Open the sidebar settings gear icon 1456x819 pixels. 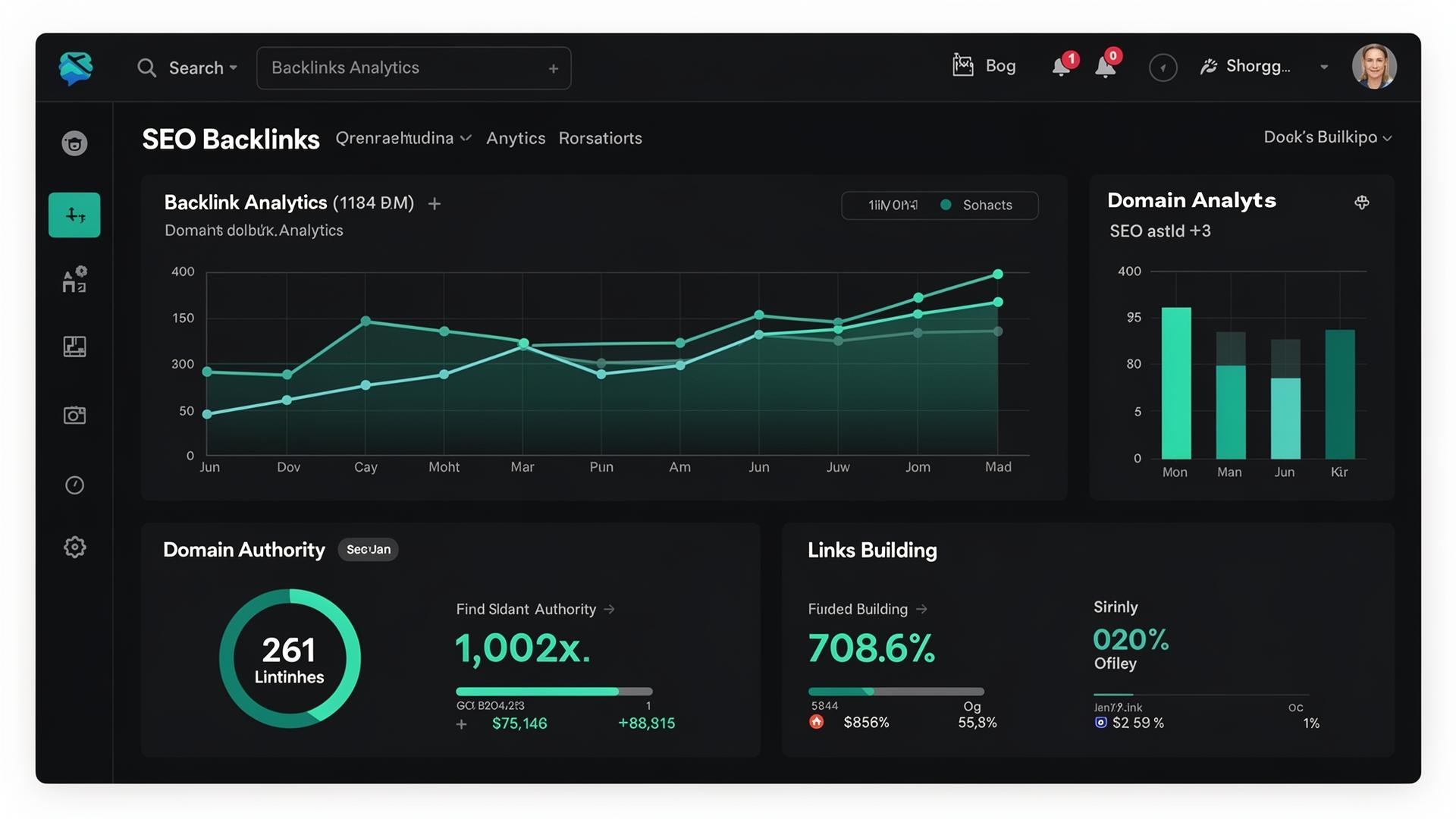click(74, 548)
